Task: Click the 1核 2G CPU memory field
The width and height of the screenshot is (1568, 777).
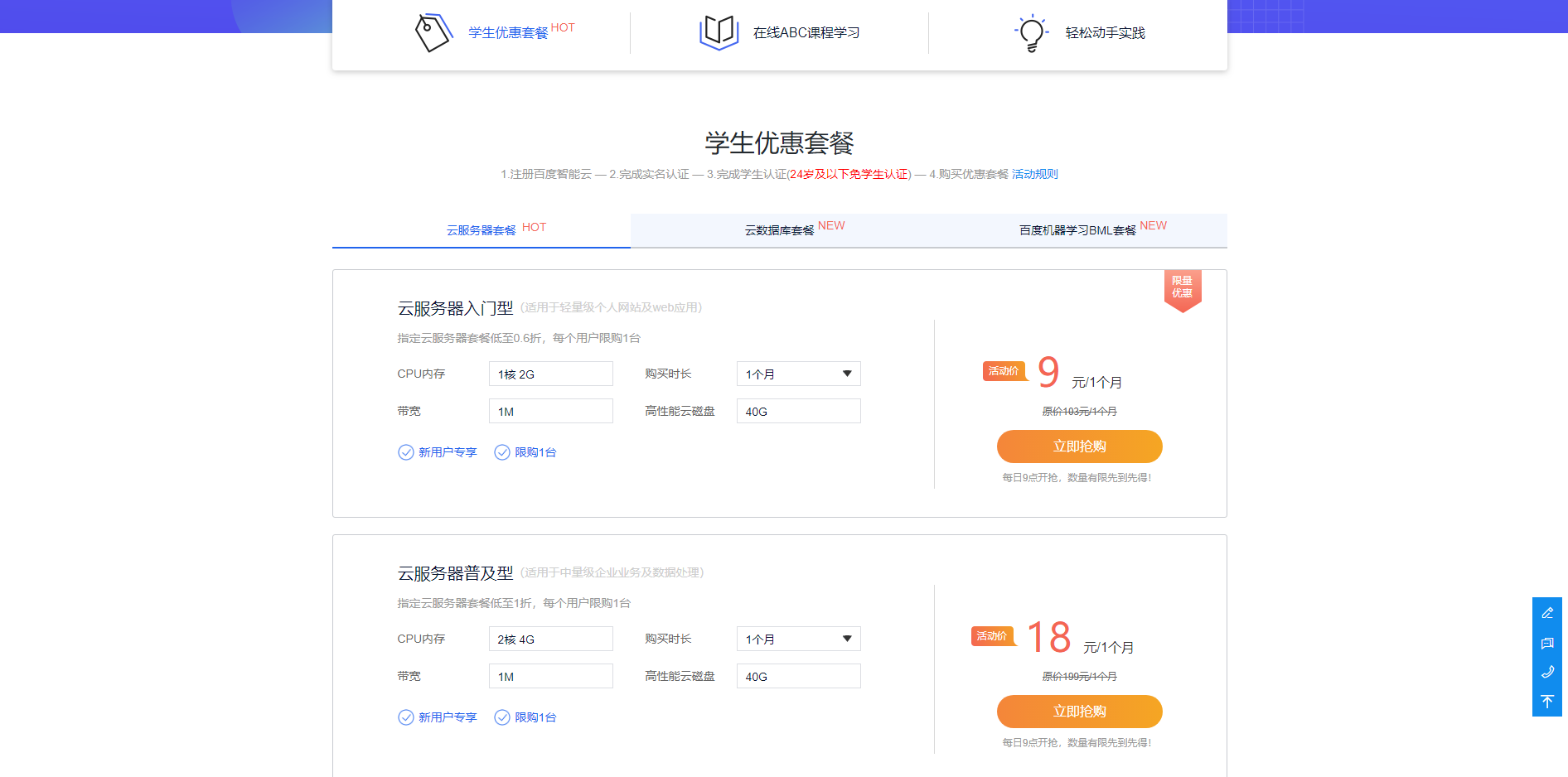Action: coord(550,374)
